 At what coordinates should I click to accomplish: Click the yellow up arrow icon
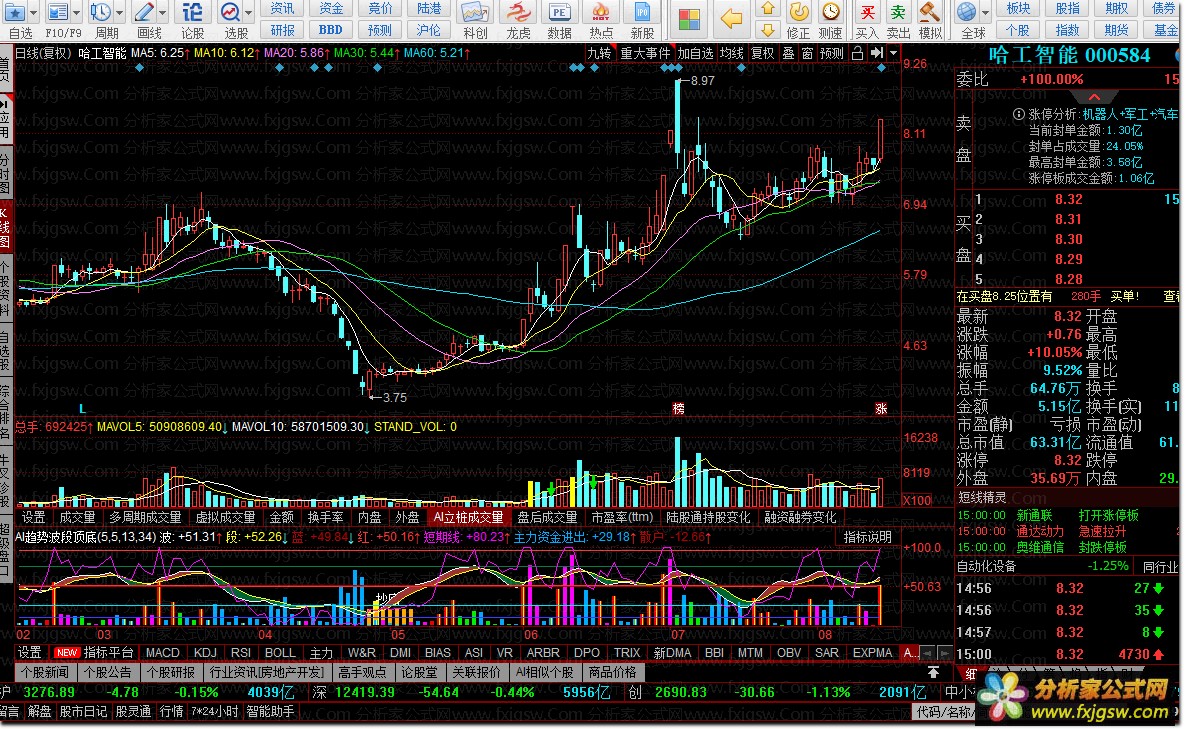(x=768, y=9)
